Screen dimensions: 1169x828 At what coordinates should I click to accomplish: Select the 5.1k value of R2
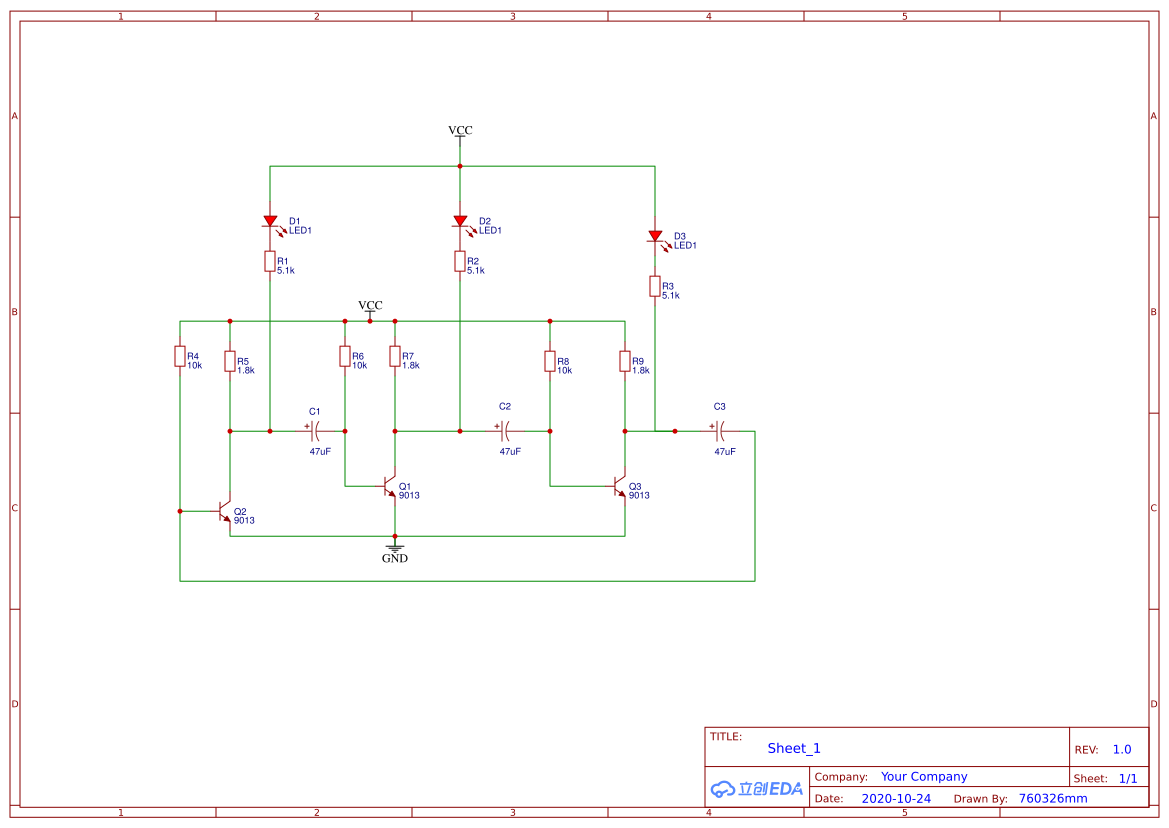476,271
